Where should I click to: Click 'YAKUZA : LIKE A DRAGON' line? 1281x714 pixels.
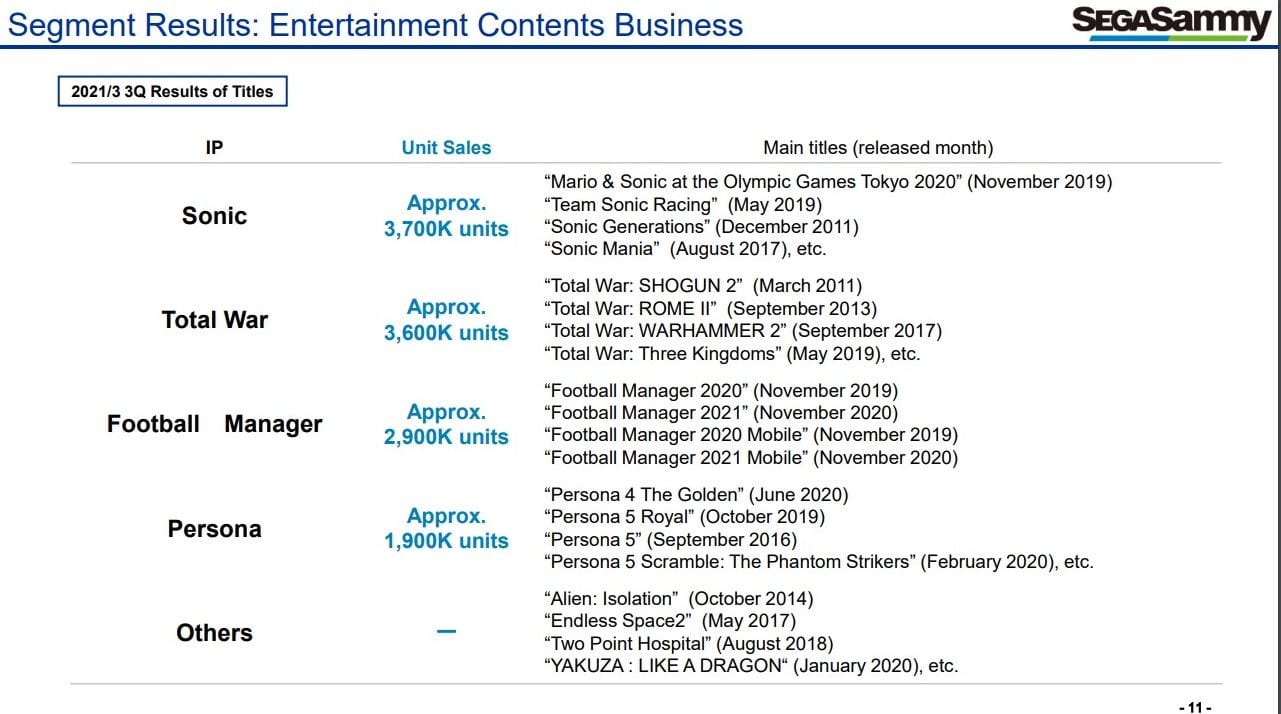point(751,666)
